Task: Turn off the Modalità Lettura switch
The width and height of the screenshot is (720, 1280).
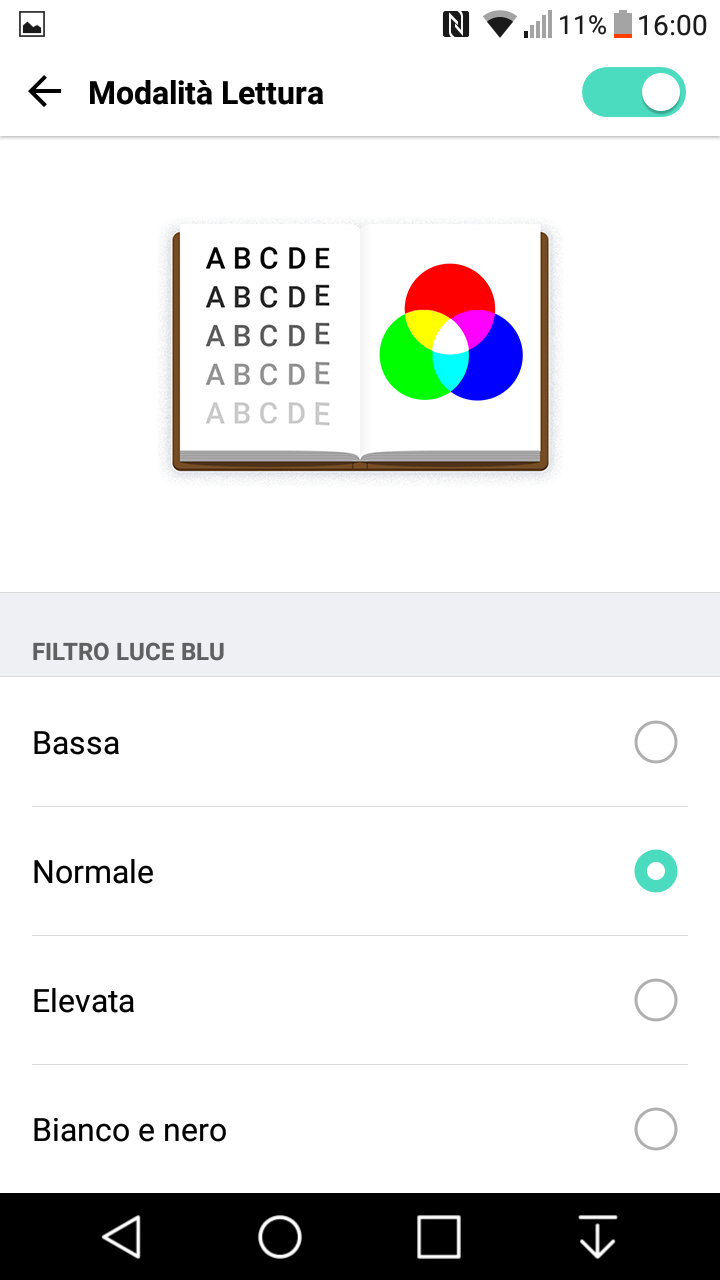Action: [634, 92]
